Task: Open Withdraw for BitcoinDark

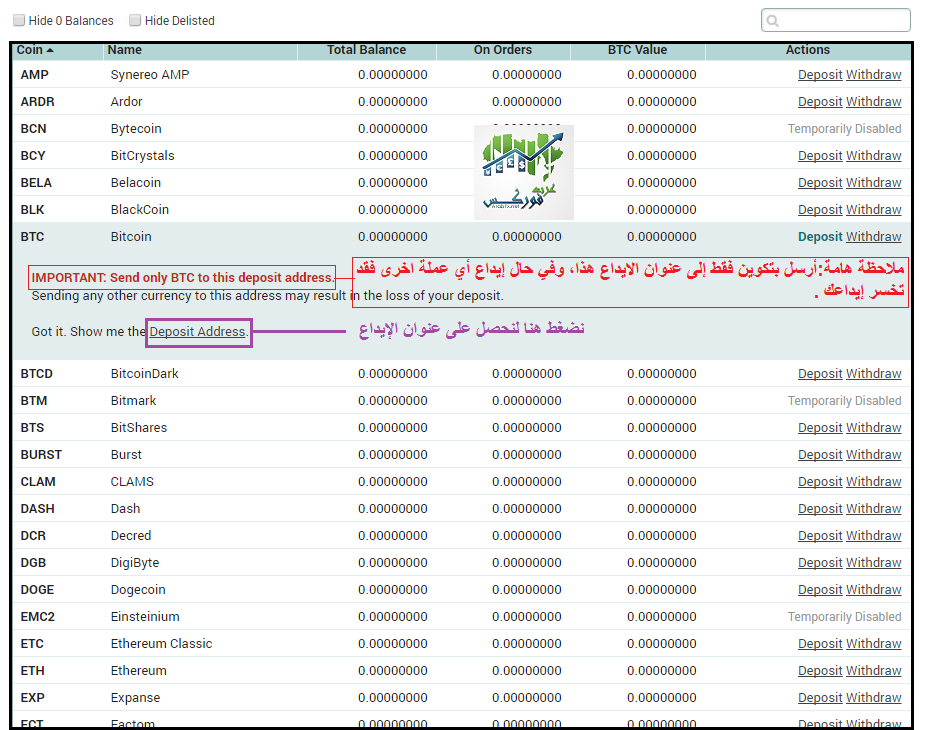Action: click(874, 374)
